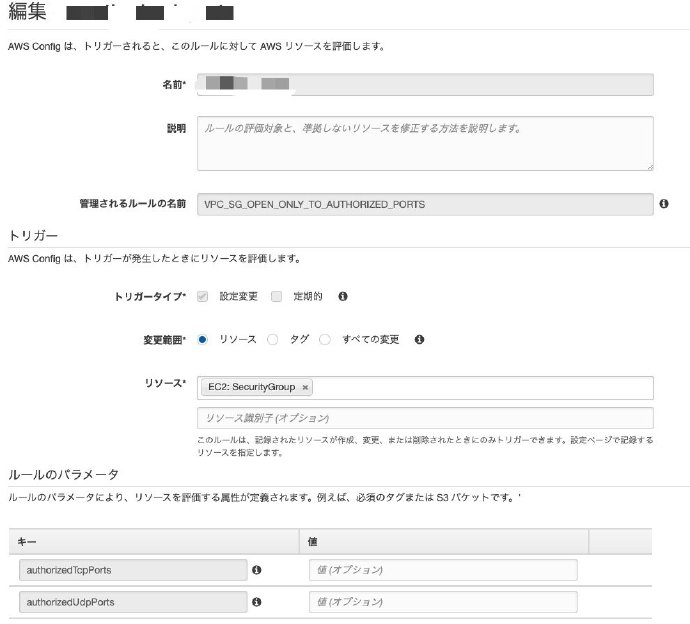Click the キー column header
This screenshot has height=624, width=690.
click(154, 541)
